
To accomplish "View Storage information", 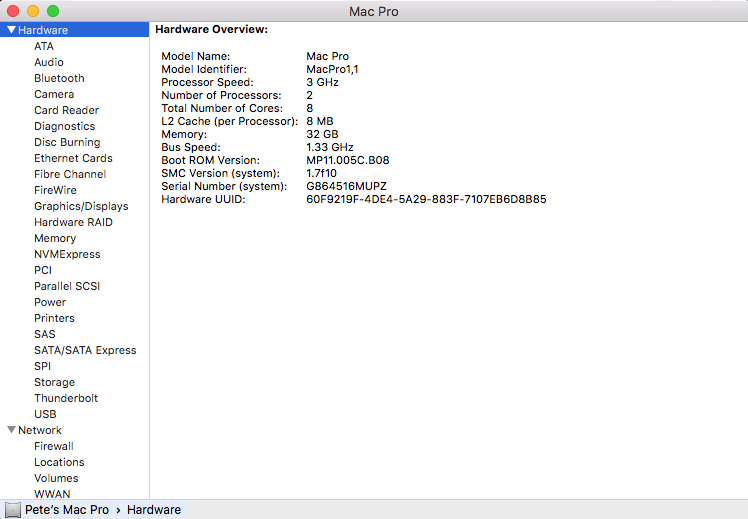I will [54, 382].
